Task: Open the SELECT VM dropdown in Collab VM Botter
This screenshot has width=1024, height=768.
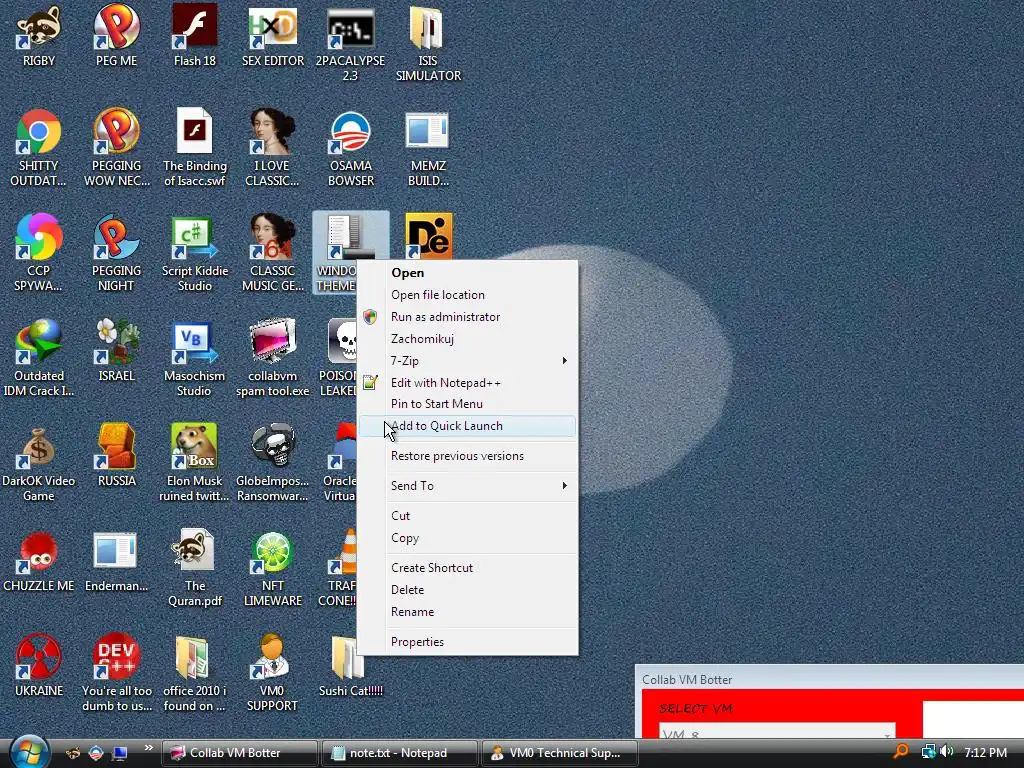Action: point(777,731)
